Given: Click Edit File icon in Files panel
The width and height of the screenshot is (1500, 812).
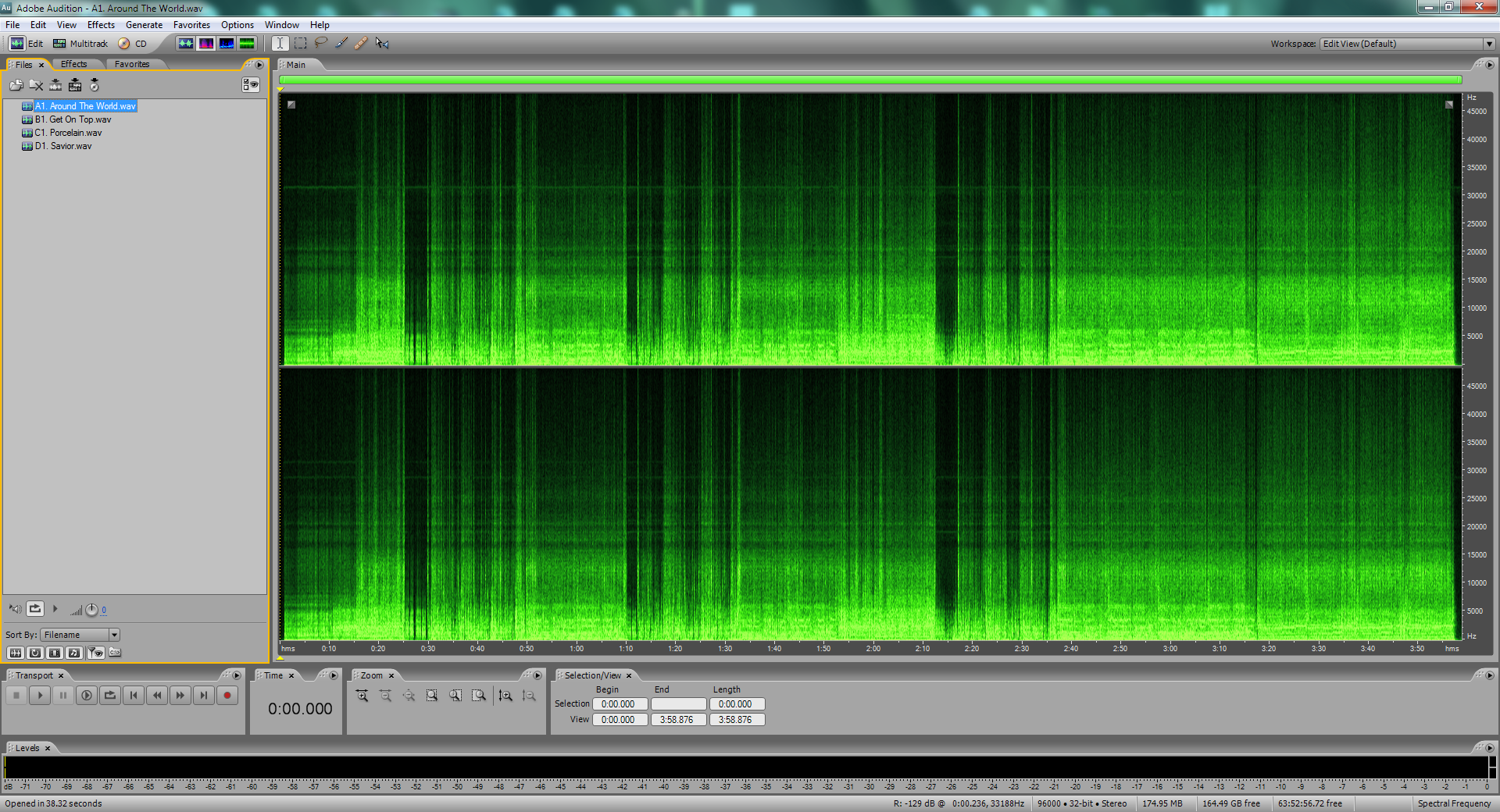Looking at the screenshot, I should 55,85.
